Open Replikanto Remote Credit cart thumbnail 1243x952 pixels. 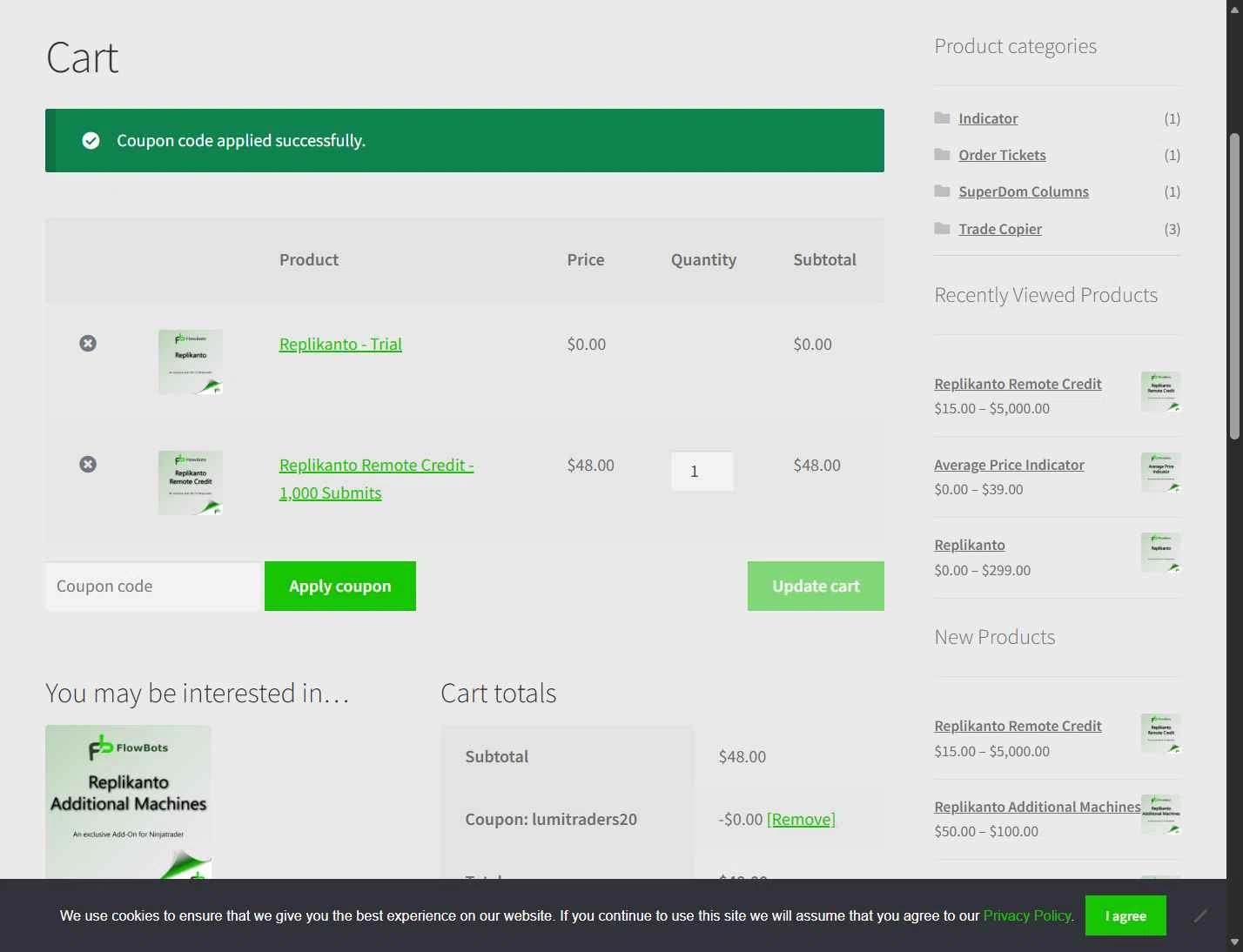[x=191, y=483]
